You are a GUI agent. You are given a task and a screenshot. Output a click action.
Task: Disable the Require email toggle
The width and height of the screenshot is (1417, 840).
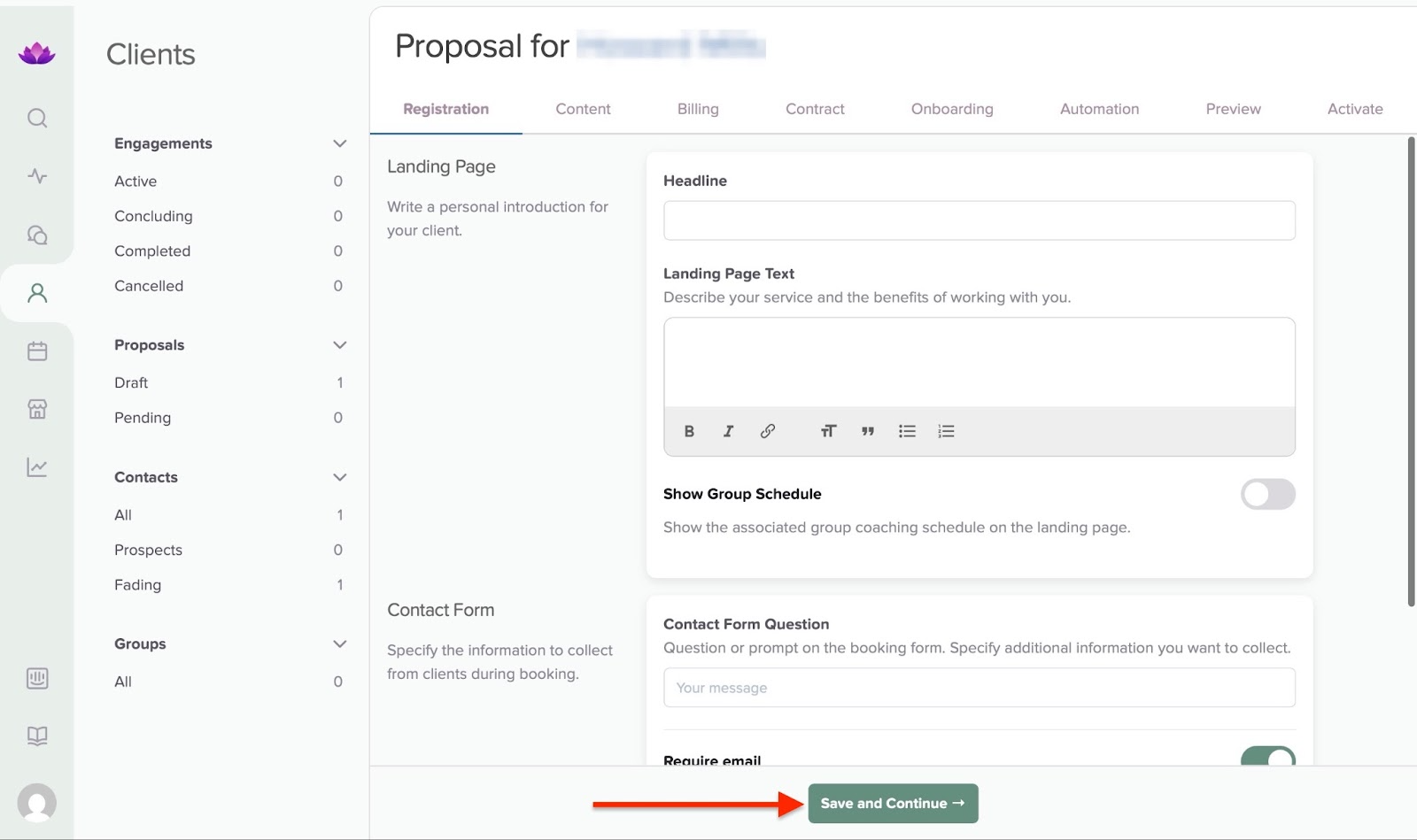coord(1268,756)
